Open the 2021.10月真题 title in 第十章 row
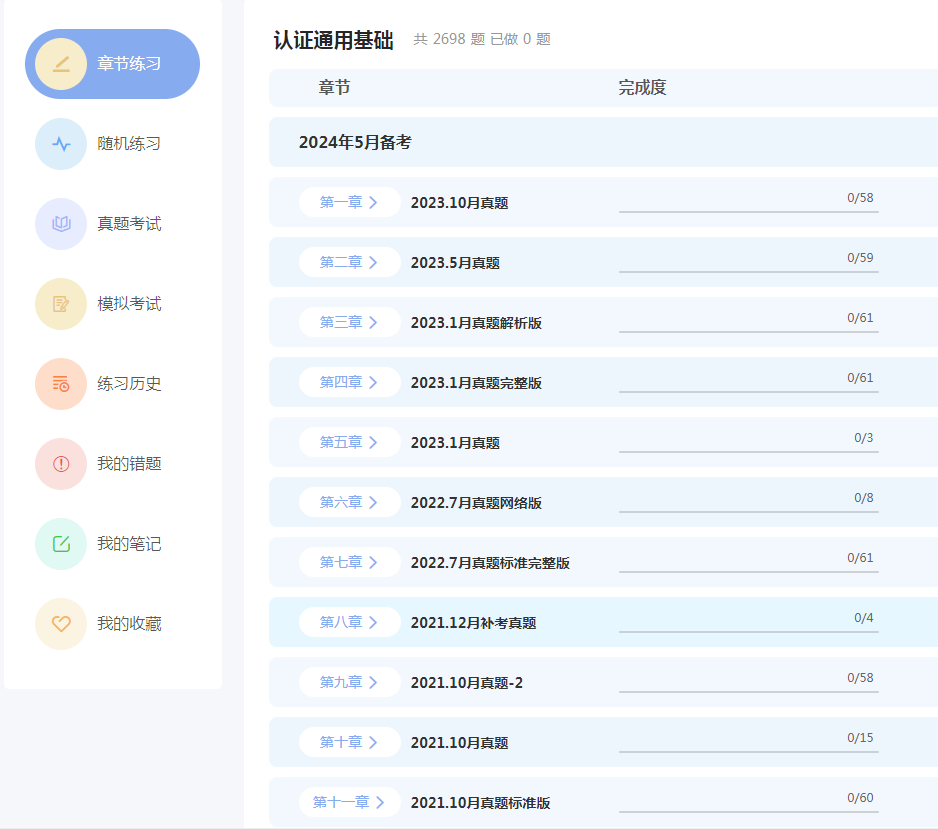Viewport: 938px width, 829px height. pos(459,743)
